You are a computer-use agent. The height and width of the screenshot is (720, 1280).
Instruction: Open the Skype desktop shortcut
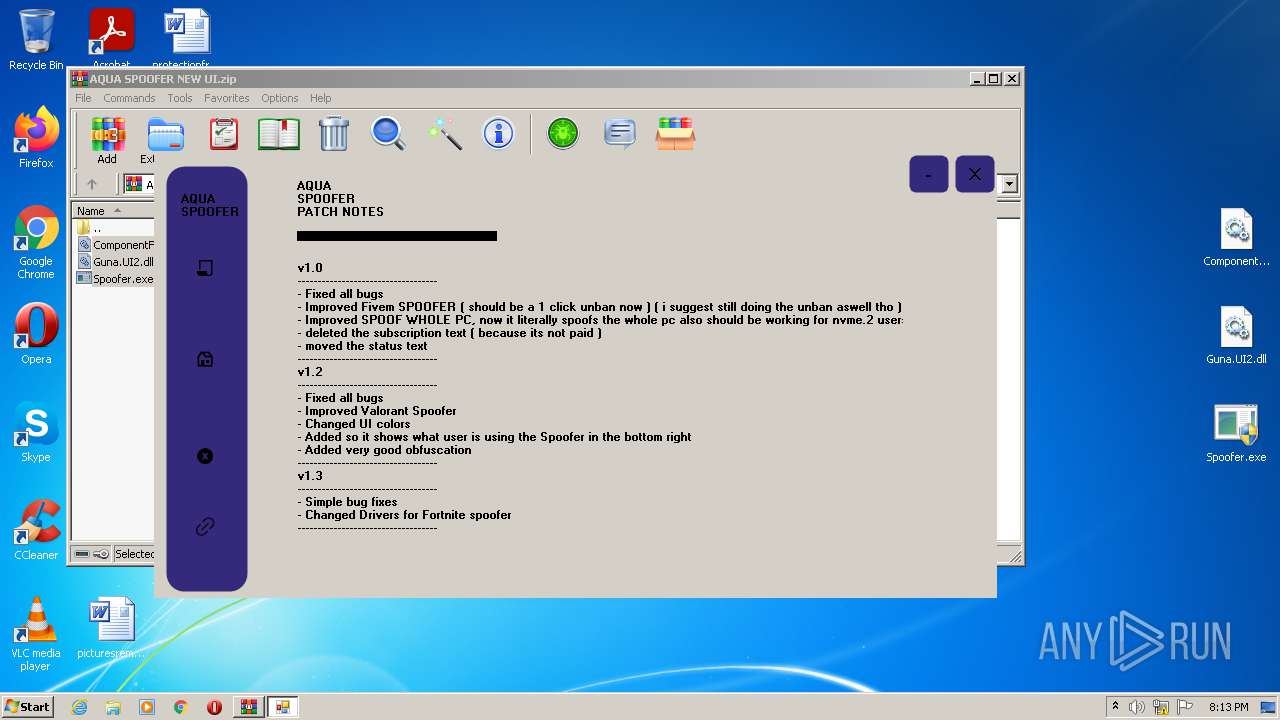coord(36,432)
